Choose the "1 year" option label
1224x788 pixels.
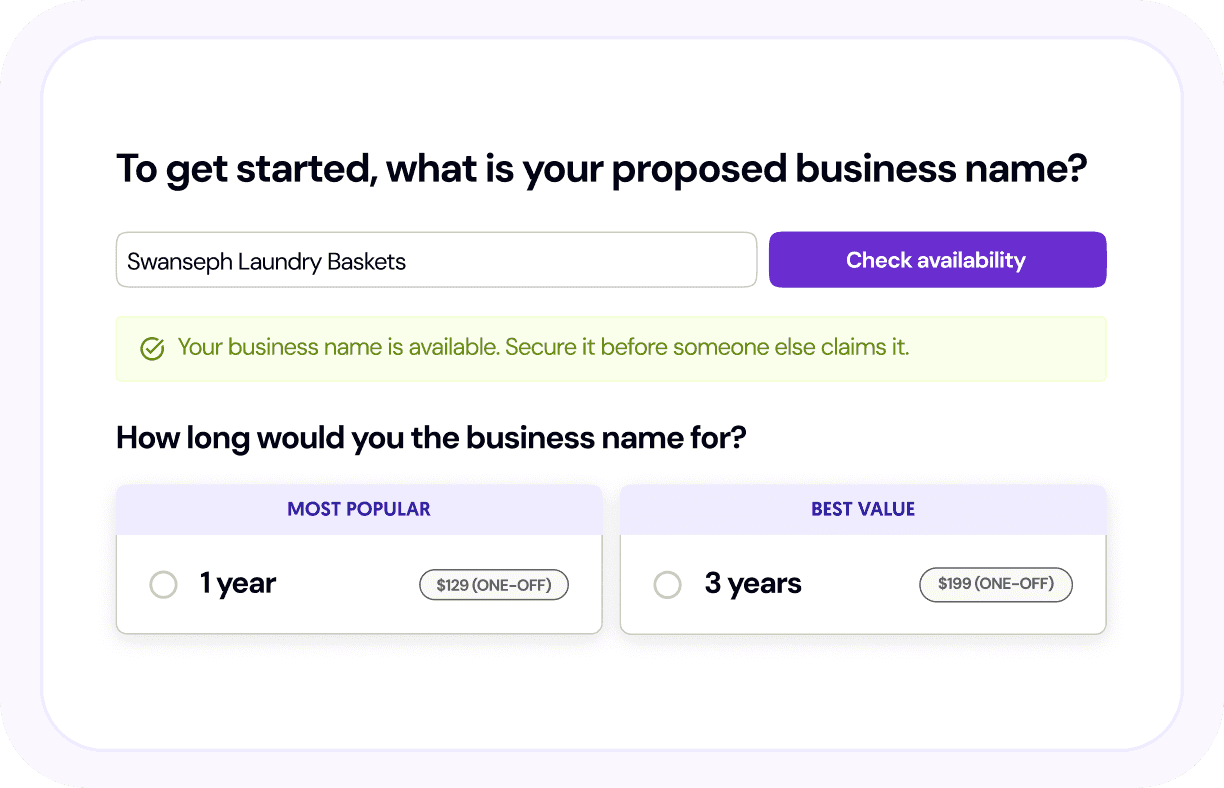[238, 584]
